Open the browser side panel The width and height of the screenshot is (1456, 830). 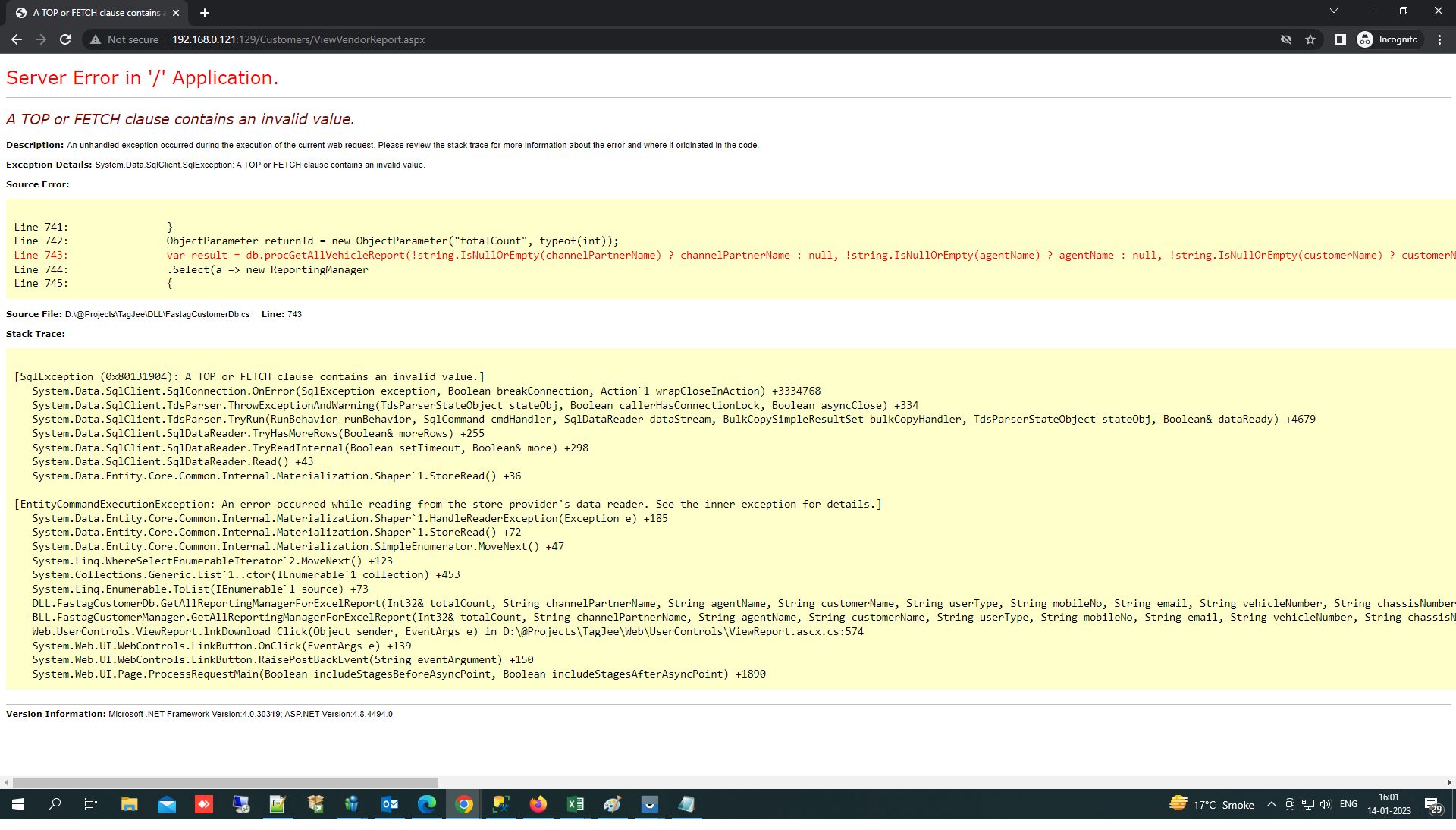[1340, 39]
